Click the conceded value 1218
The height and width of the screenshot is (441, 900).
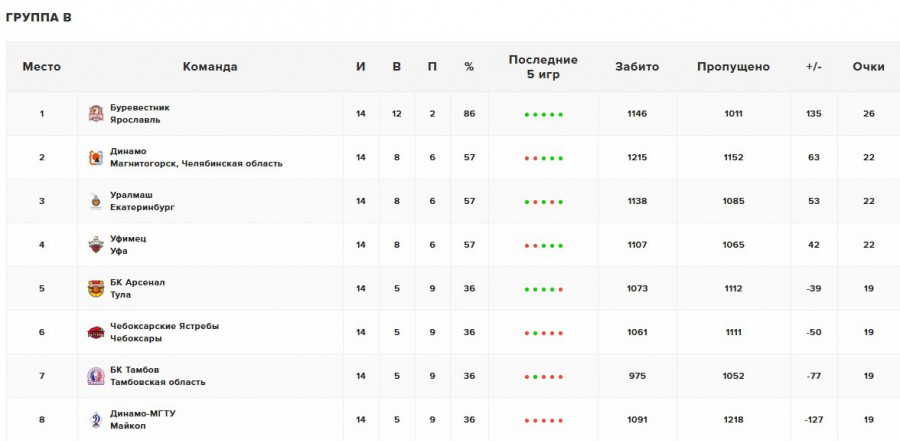(x=734, y=420)
